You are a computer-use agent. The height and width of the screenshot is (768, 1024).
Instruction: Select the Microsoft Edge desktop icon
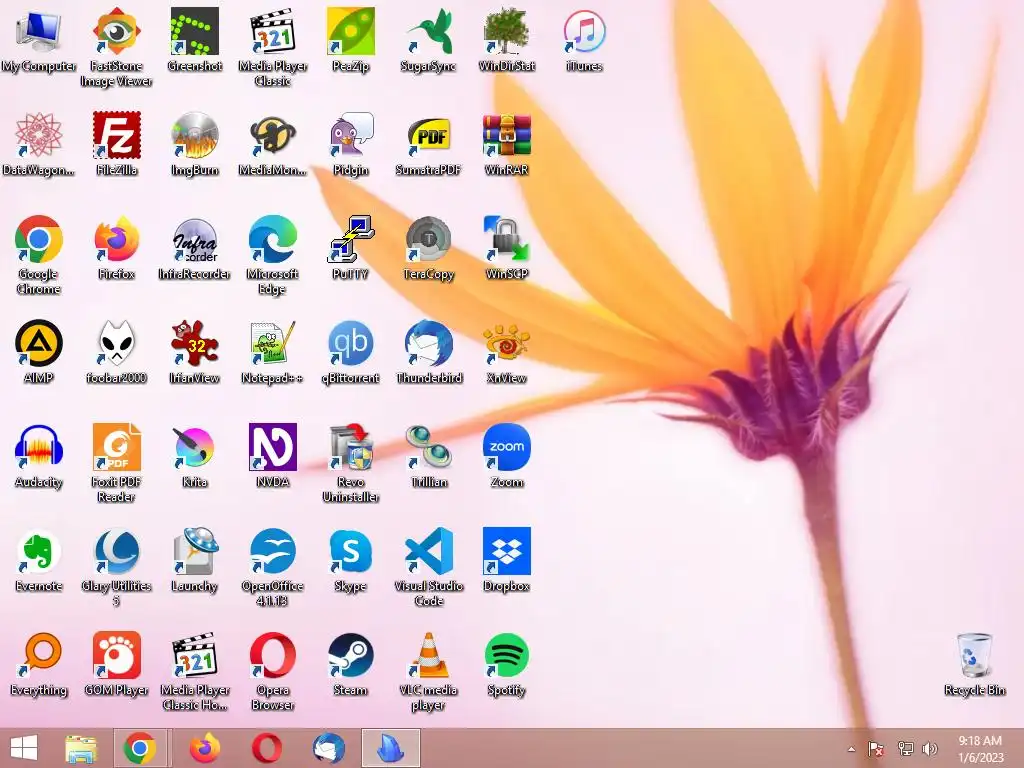272,239
